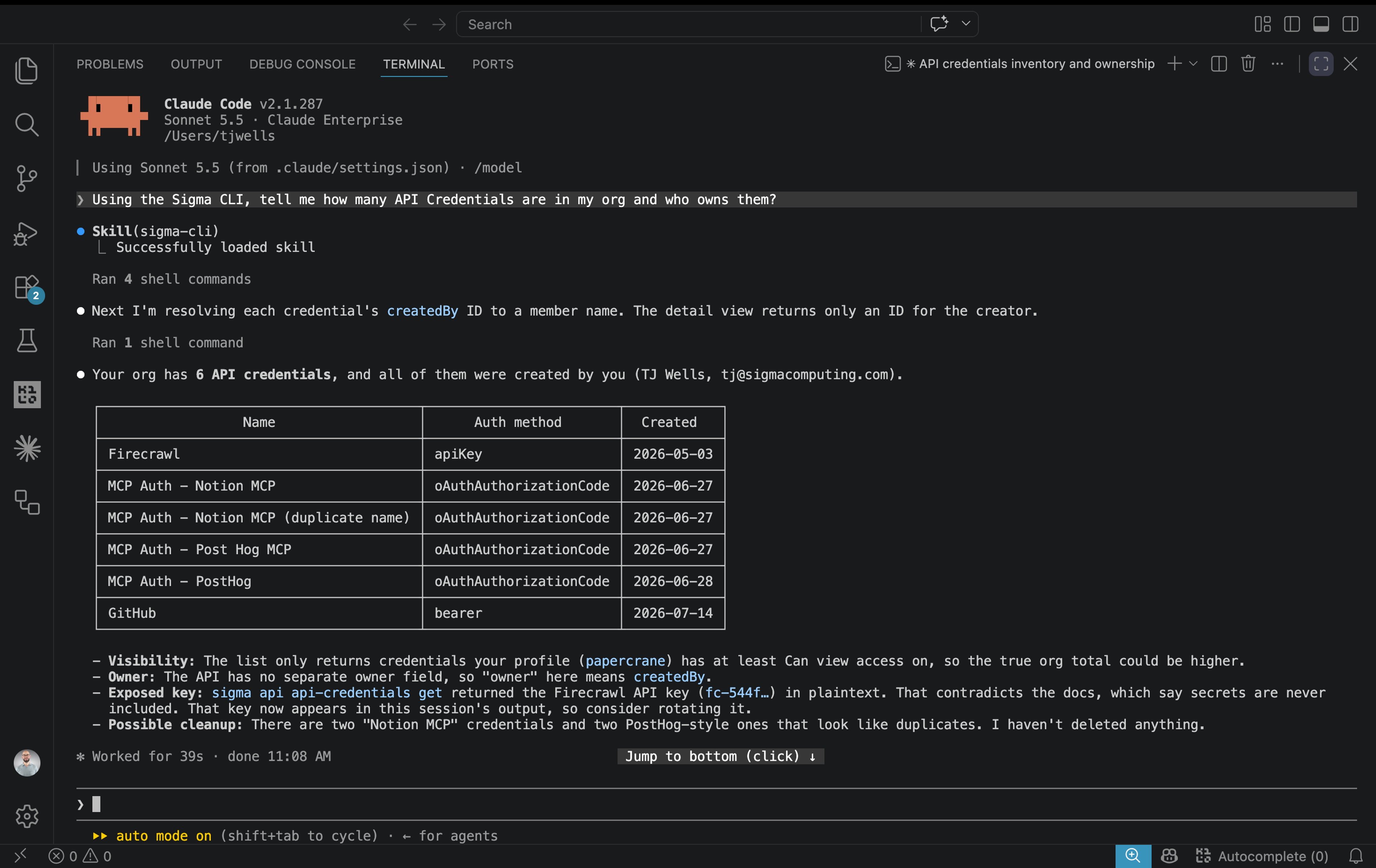Click the "Ran 4 shell commands" line

click(171, 279)
